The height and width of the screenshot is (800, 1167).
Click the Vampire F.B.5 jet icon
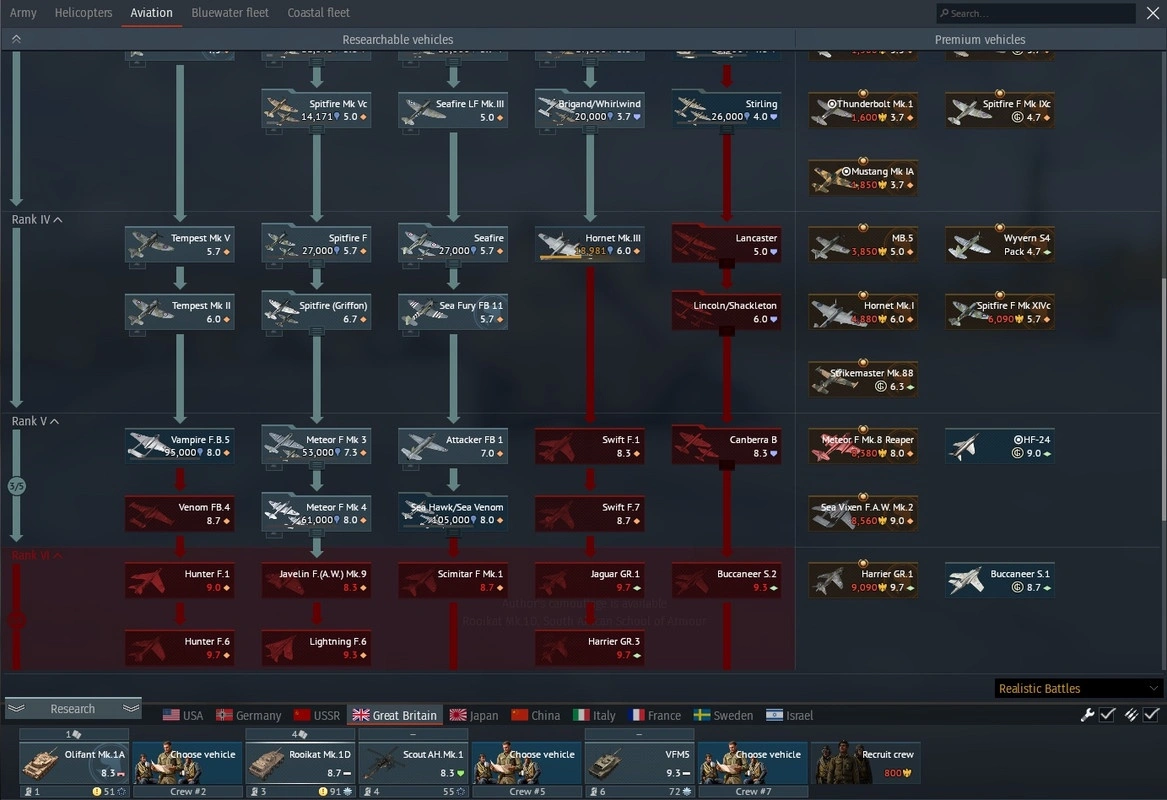(147, 446)
